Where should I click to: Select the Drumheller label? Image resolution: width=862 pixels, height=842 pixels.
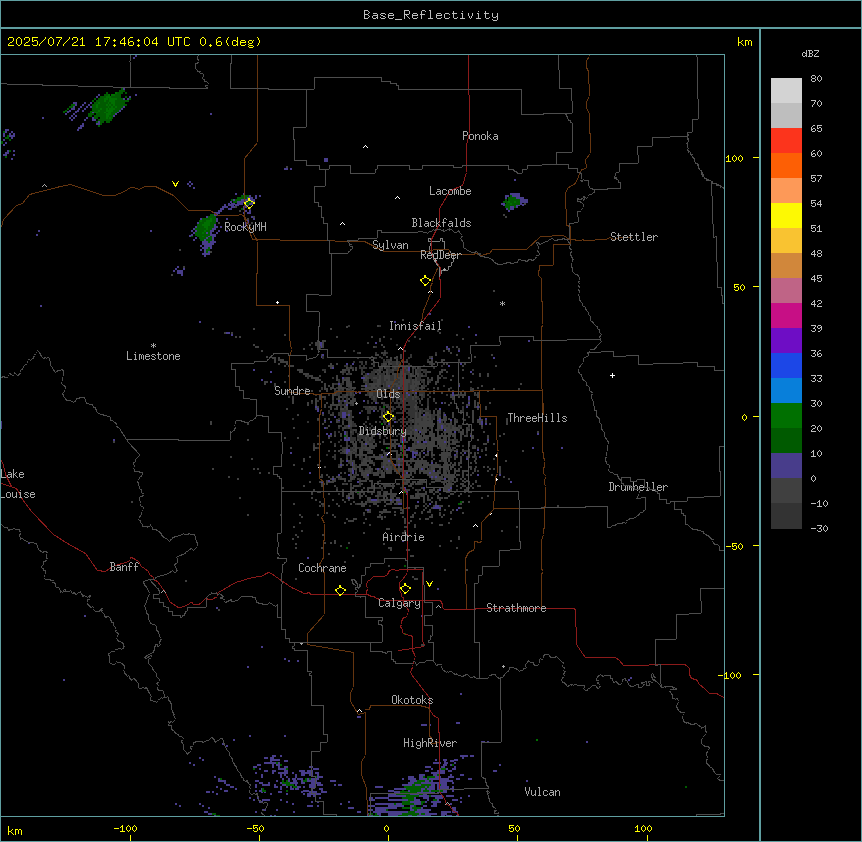pyautogui.click(x=638, y=487)
